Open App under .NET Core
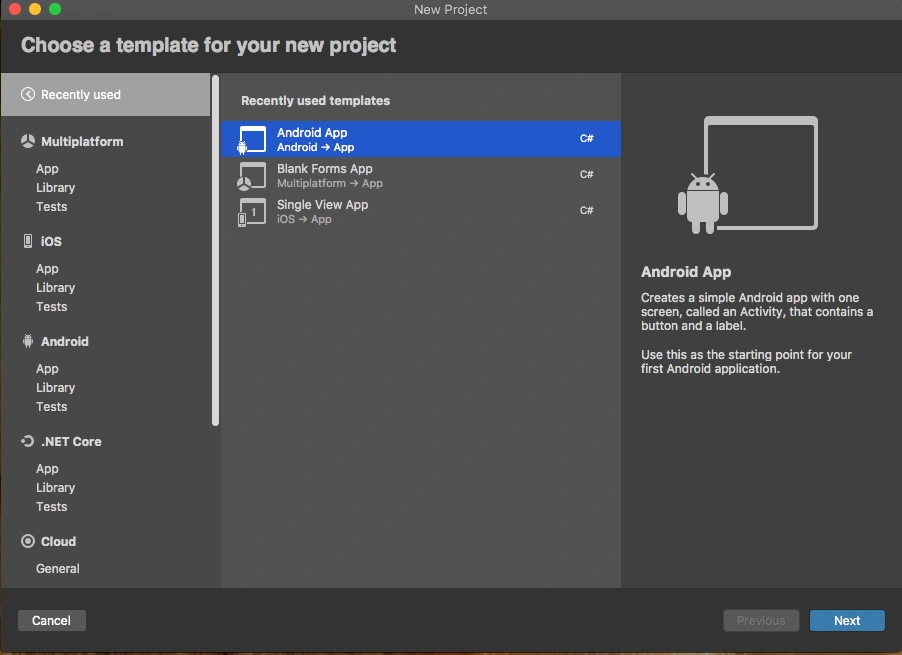902x655 pixels. 47,469
